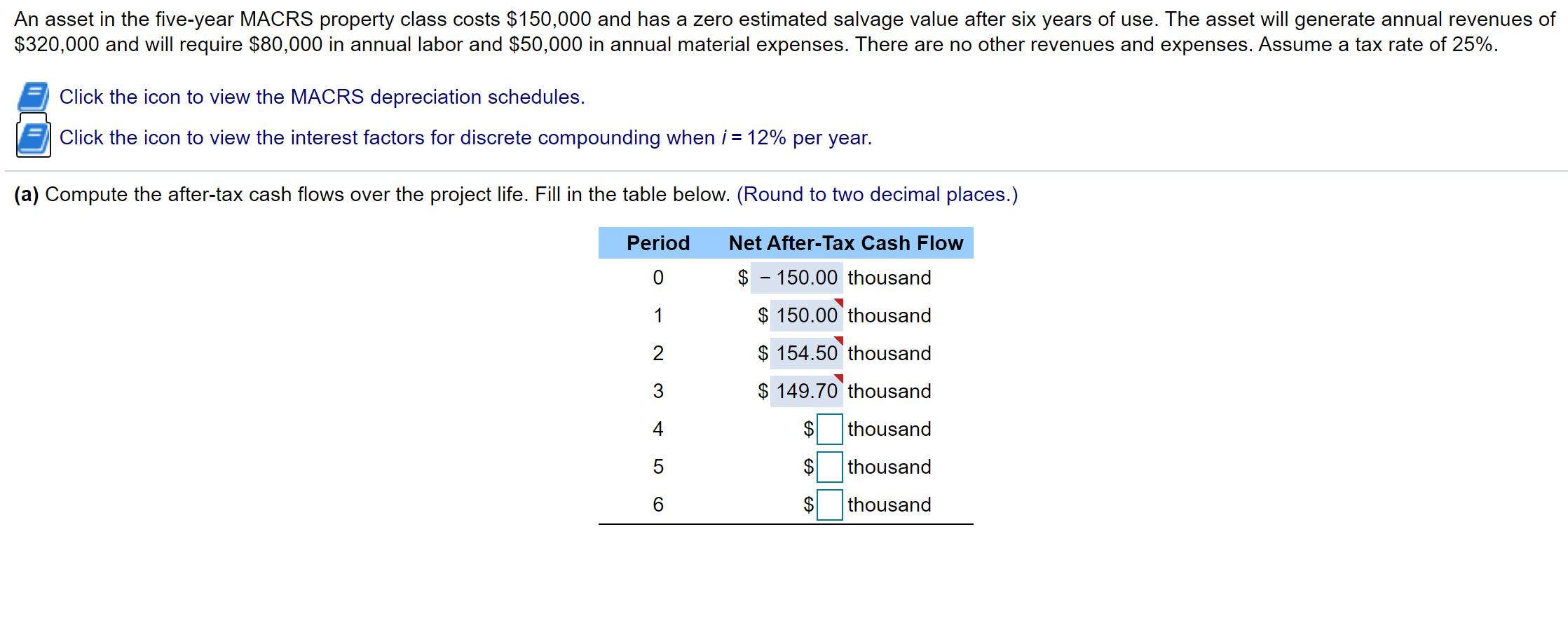1568x630 pixels.
Task: Click the Net After-Tax Cash Flow column header
Action: (x=845, y=243)
